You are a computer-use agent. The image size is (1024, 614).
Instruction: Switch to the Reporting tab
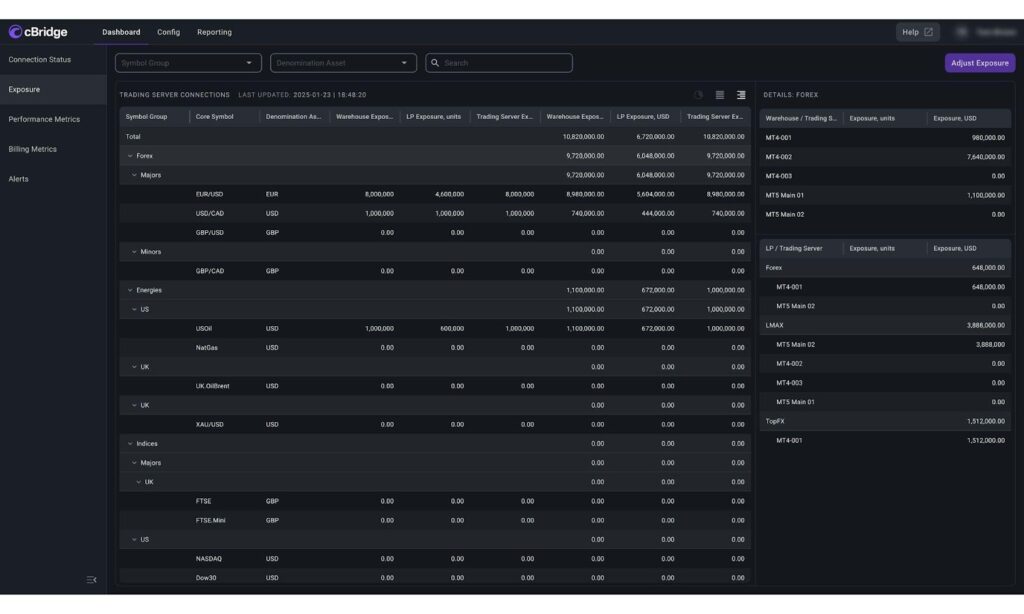click(214, 32)
